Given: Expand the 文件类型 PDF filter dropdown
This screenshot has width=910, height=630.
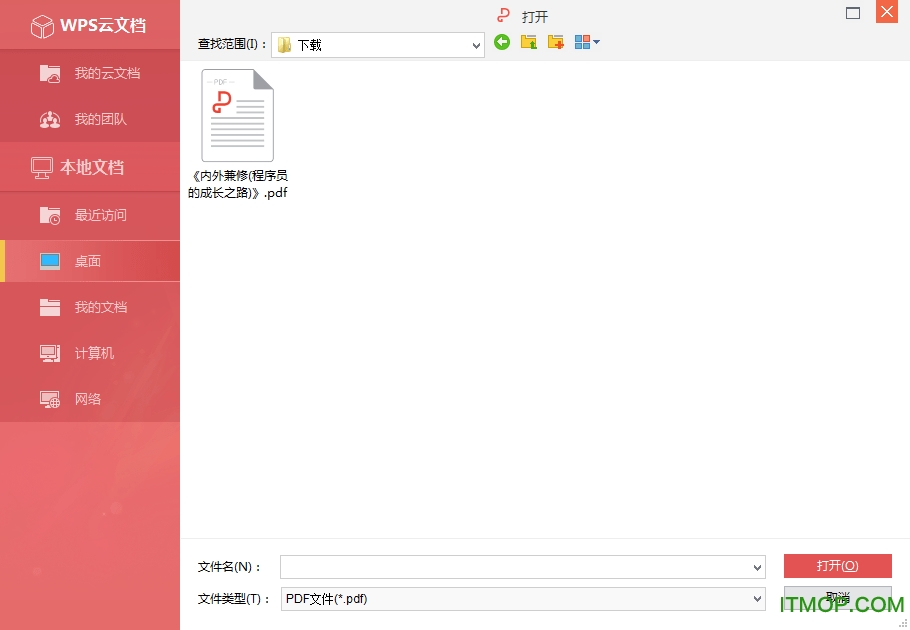Looking at the screenshot, I should (756, 599).
